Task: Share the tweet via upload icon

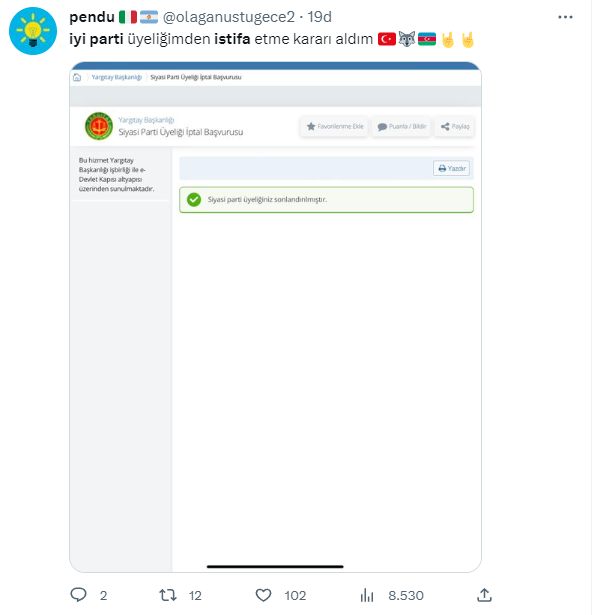Action: [484, 594]
